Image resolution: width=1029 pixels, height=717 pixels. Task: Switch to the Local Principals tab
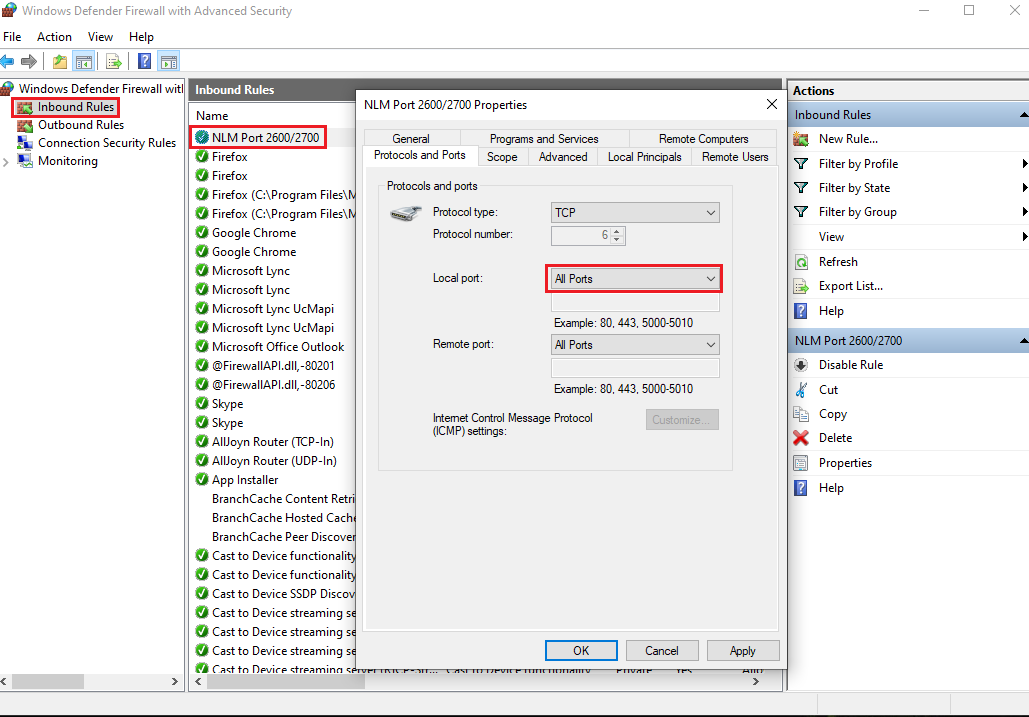[644, 157]
